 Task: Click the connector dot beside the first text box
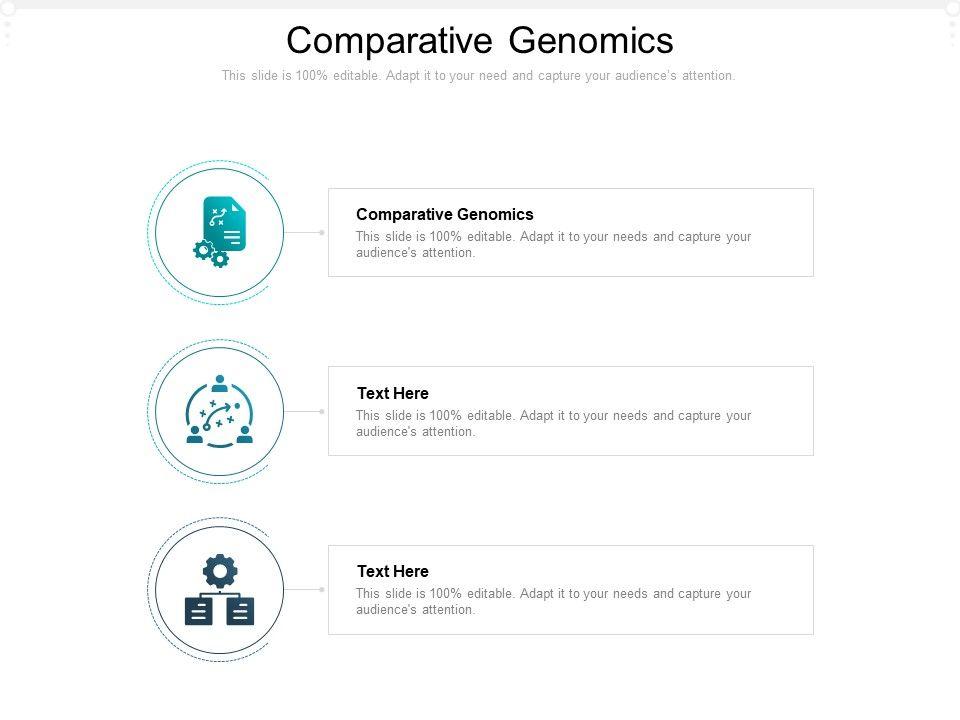click(x=322, y=232)
